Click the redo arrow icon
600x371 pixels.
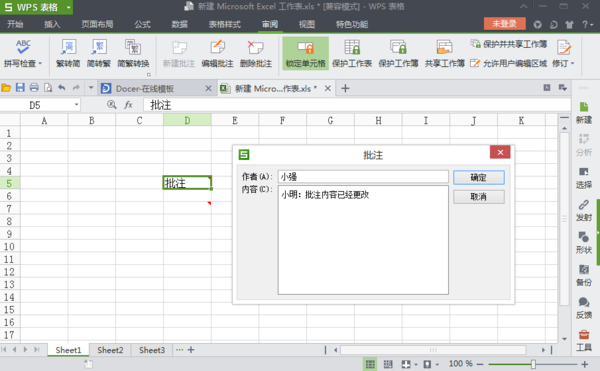pyautogui.click(x=76, y=88)
